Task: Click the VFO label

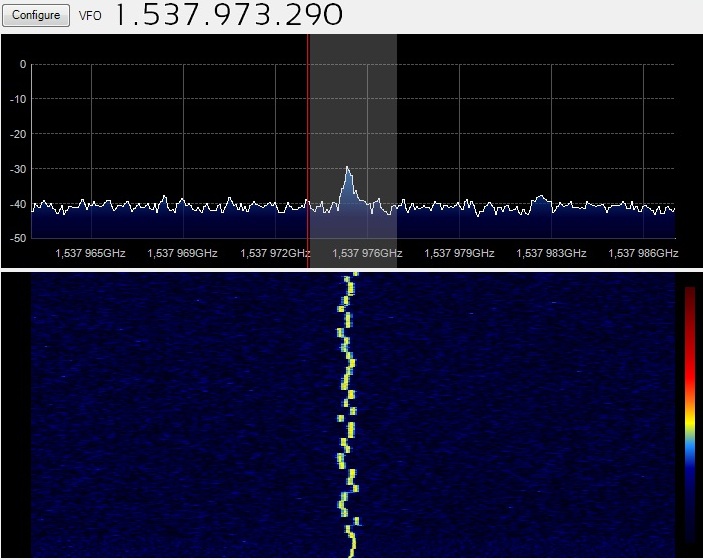Action: point(90,16)
